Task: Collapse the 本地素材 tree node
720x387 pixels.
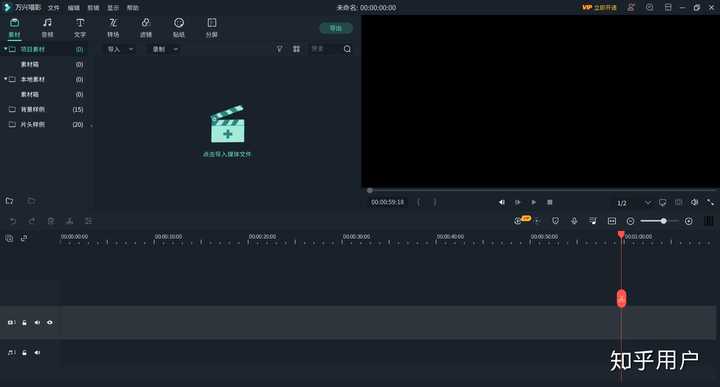Action: (x=6, y=79)
